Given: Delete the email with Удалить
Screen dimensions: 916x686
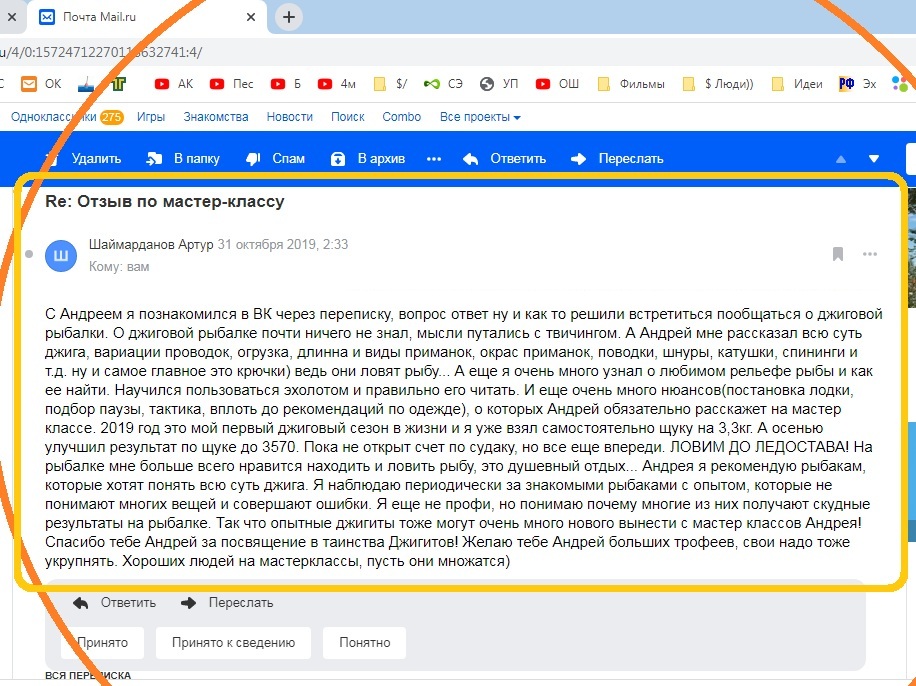Looking at the screenshot, I should 84,159.
